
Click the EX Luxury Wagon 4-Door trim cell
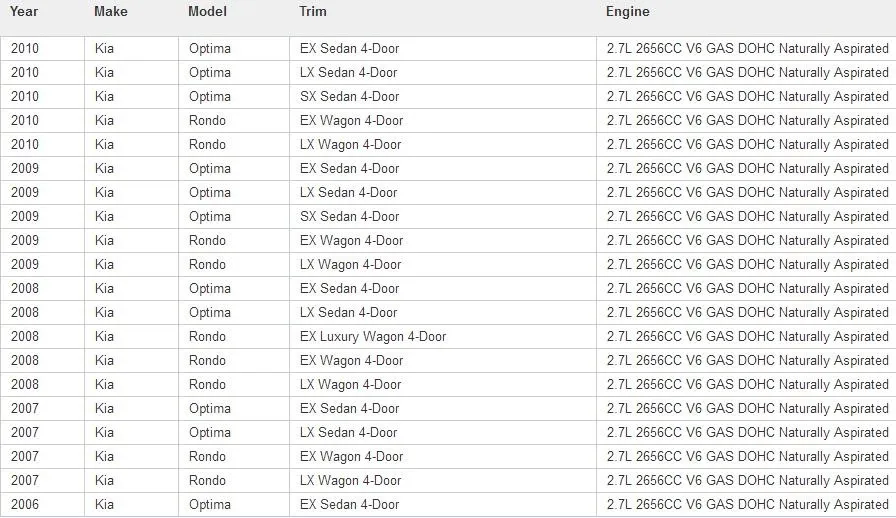pyautogui.click(x=443, y=337)
